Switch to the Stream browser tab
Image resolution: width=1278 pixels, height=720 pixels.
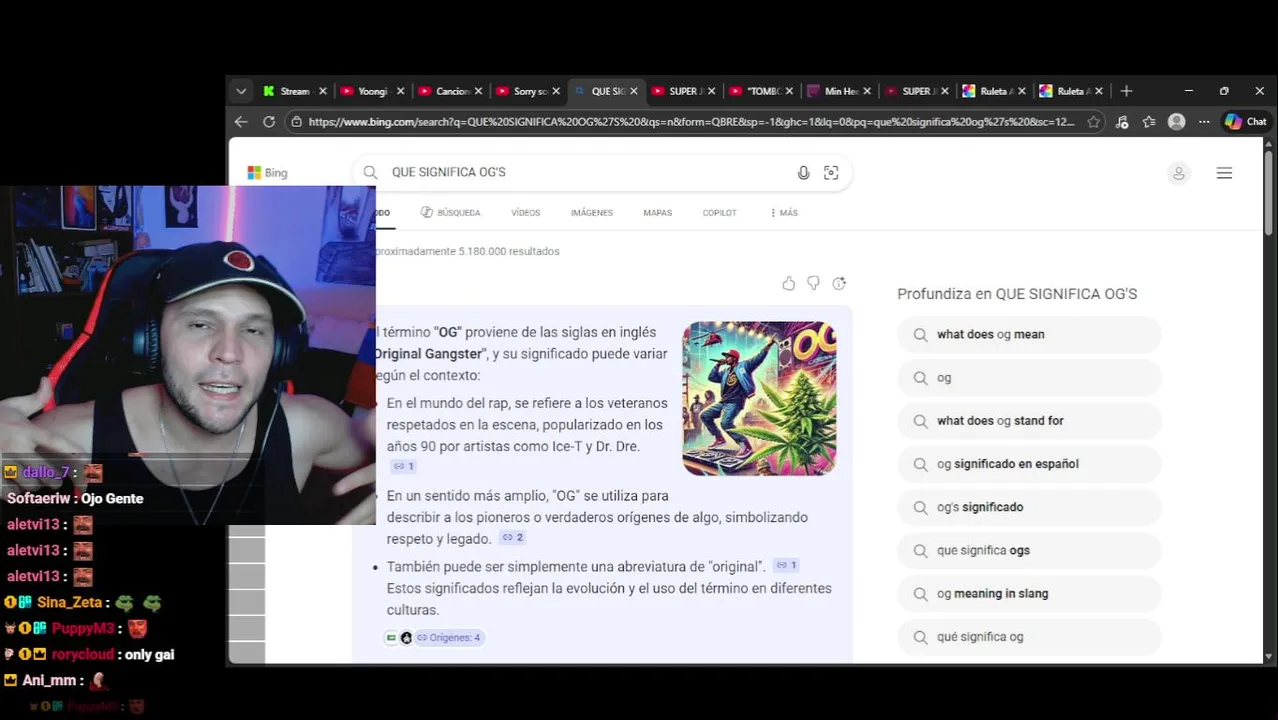(285, 91)
